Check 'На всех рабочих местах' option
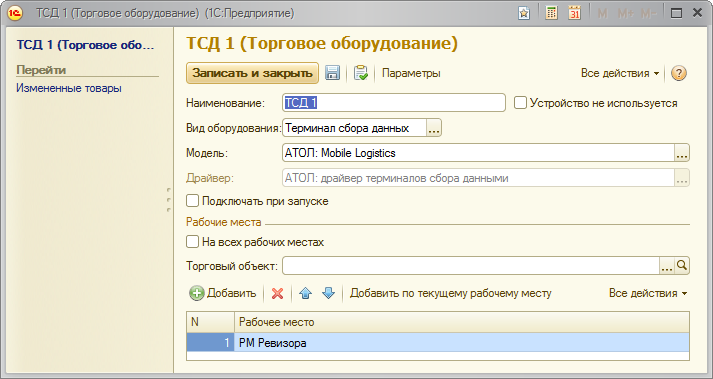The width and height of the screenshot is (713, 379). point(192,242)
